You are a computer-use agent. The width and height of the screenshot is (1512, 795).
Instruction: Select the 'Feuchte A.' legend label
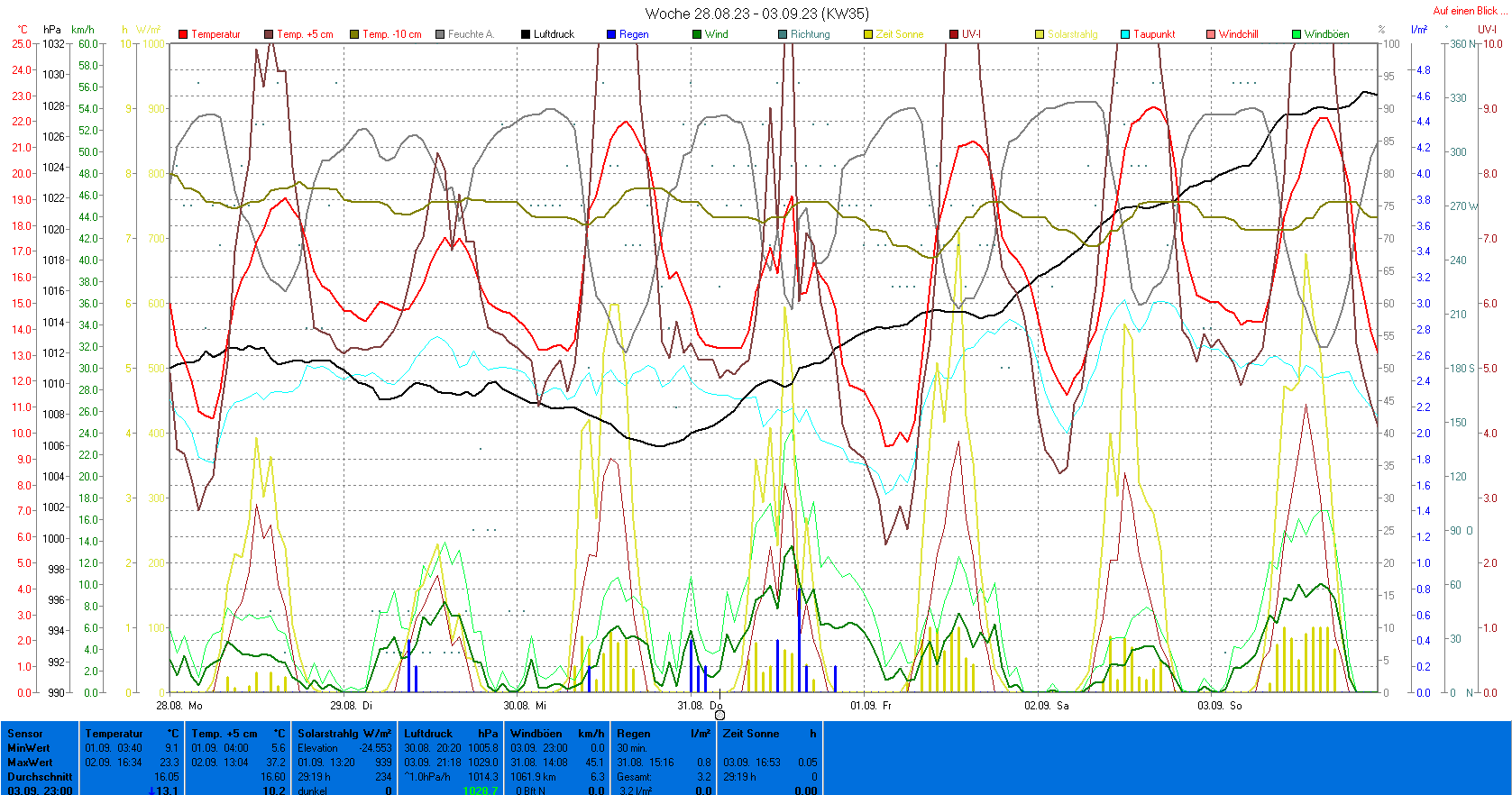(471, 34)
